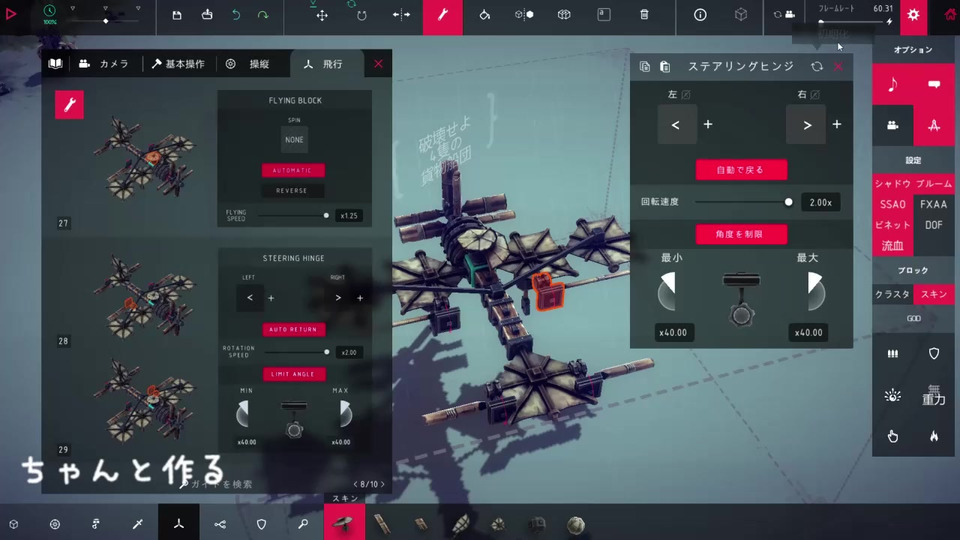Add another key for 左
Screen dimensions: 960x540
point(708,124)
